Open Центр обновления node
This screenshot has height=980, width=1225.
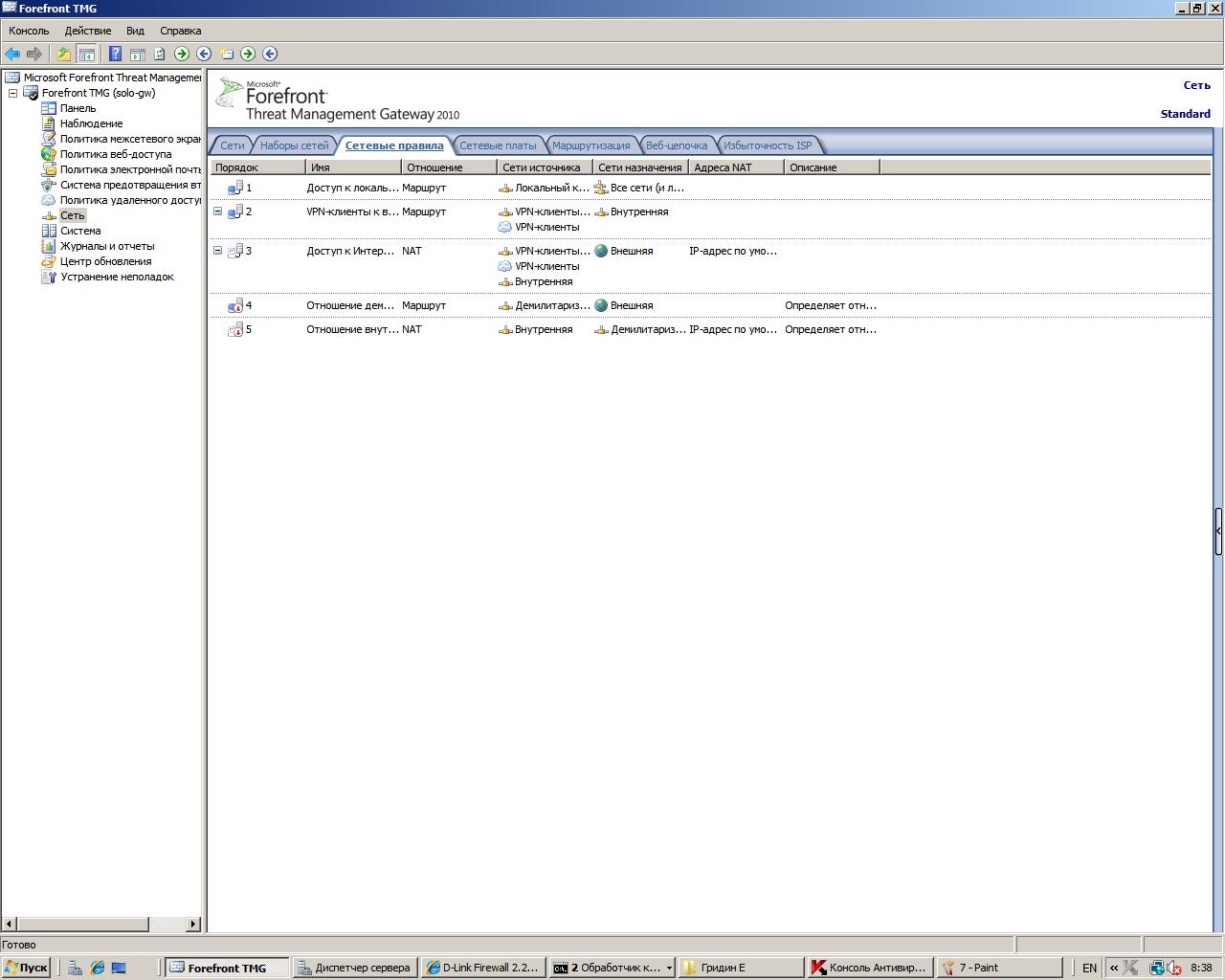pos(105,261)
